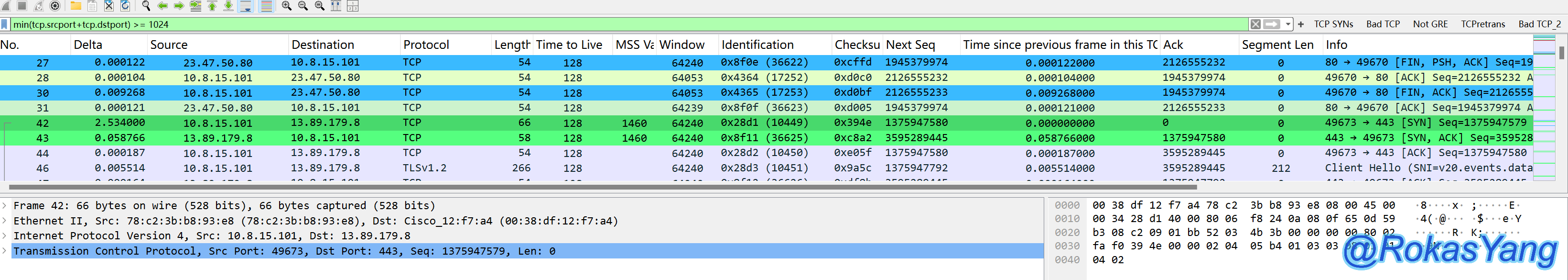
Task: Click in the display filter text field
Action: [x=609, y=24]
